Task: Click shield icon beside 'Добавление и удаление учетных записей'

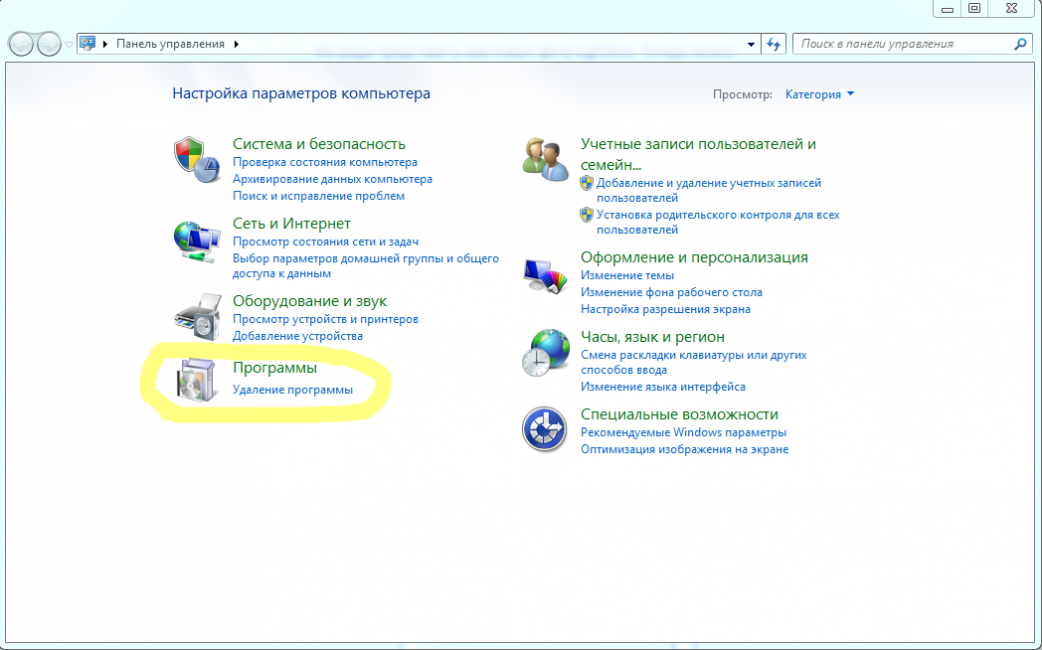Action: [586, 183]
